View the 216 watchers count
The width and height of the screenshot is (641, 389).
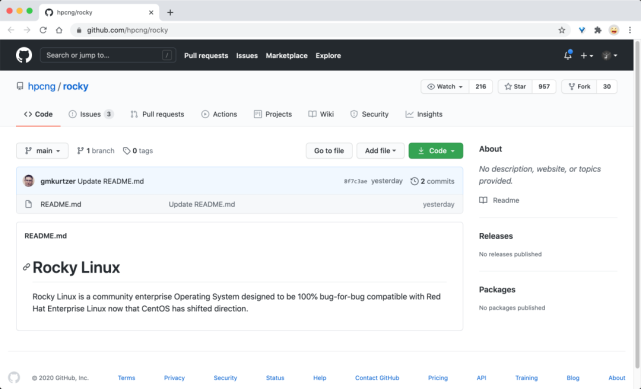[x=481, y=87]
